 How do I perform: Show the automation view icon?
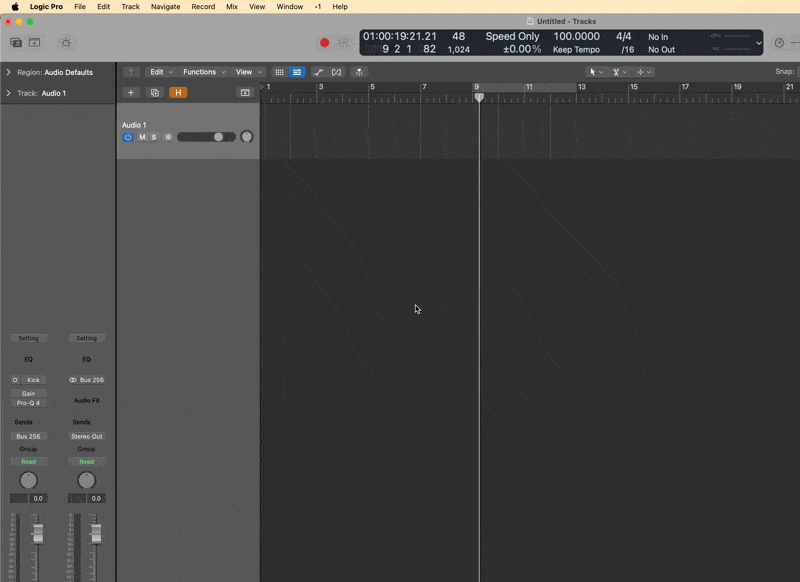pos(318,72)
